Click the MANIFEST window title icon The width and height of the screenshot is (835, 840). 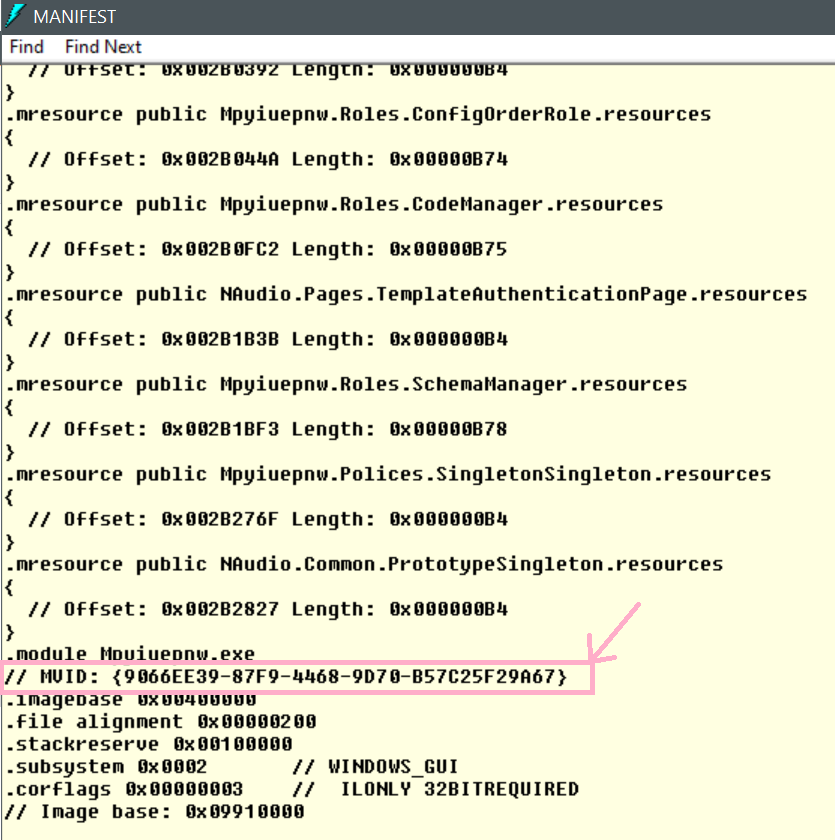coord(16,16)
